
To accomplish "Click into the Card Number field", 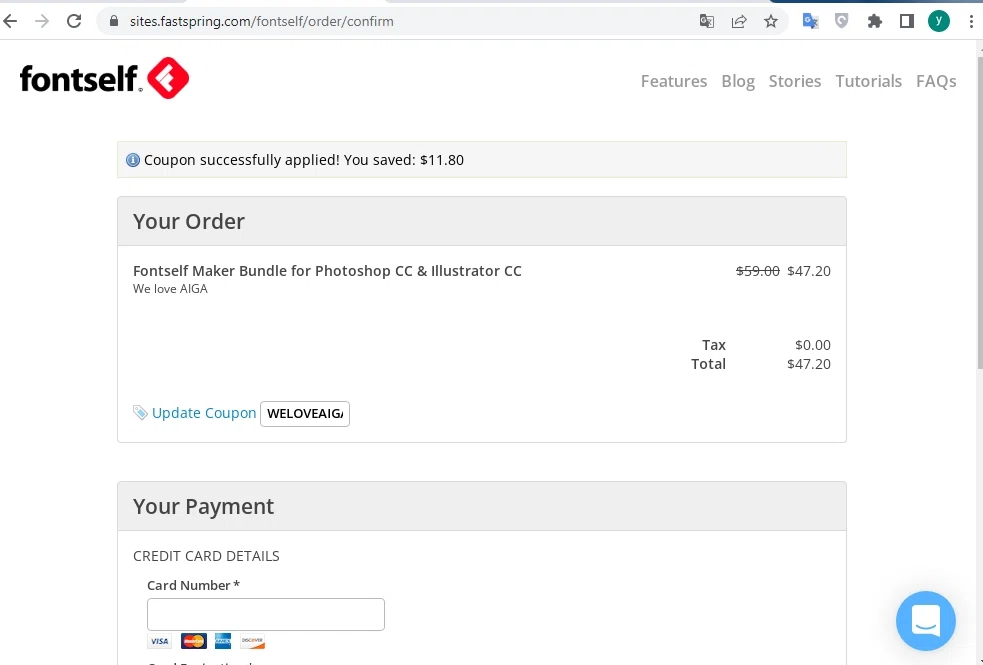I will click(x=266, y=614).
